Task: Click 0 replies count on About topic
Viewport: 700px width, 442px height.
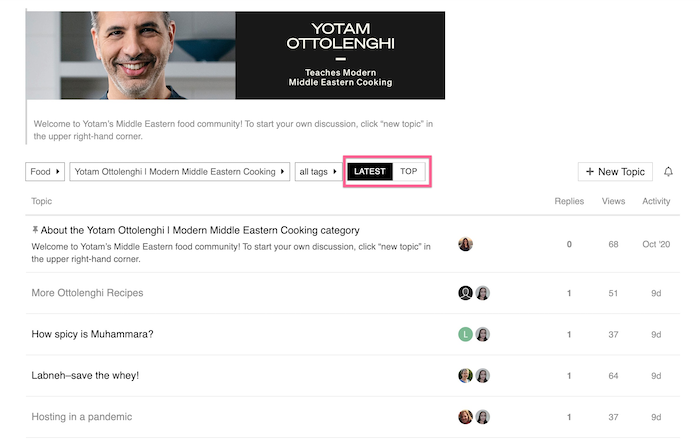Action: pos(569,244)
